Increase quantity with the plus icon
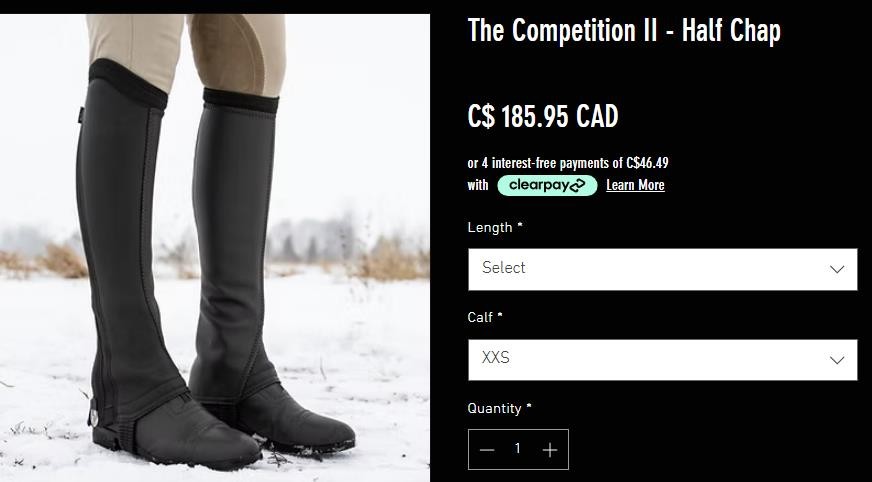Image resolution: width=872 pixels, height=482 pixels. tap(549, 450)
